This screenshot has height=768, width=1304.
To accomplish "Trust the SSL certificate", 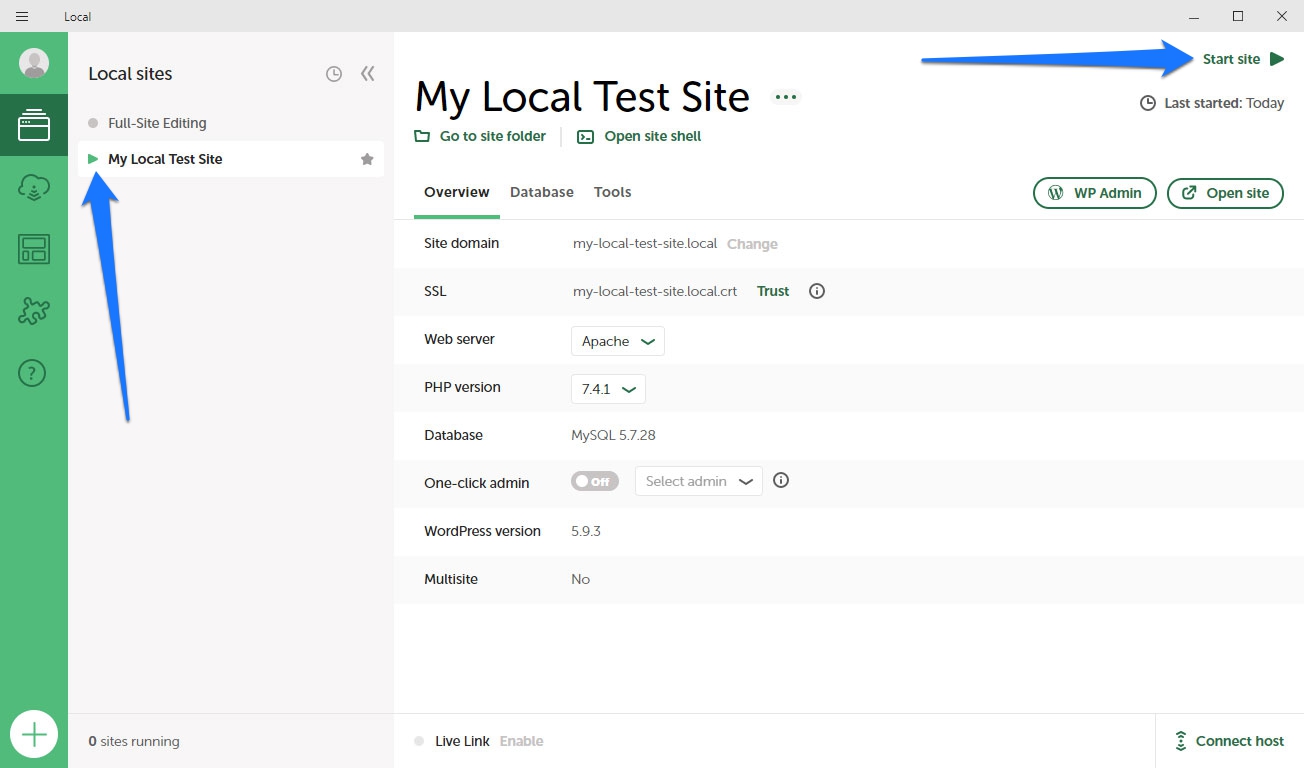I will coord(773,291).
